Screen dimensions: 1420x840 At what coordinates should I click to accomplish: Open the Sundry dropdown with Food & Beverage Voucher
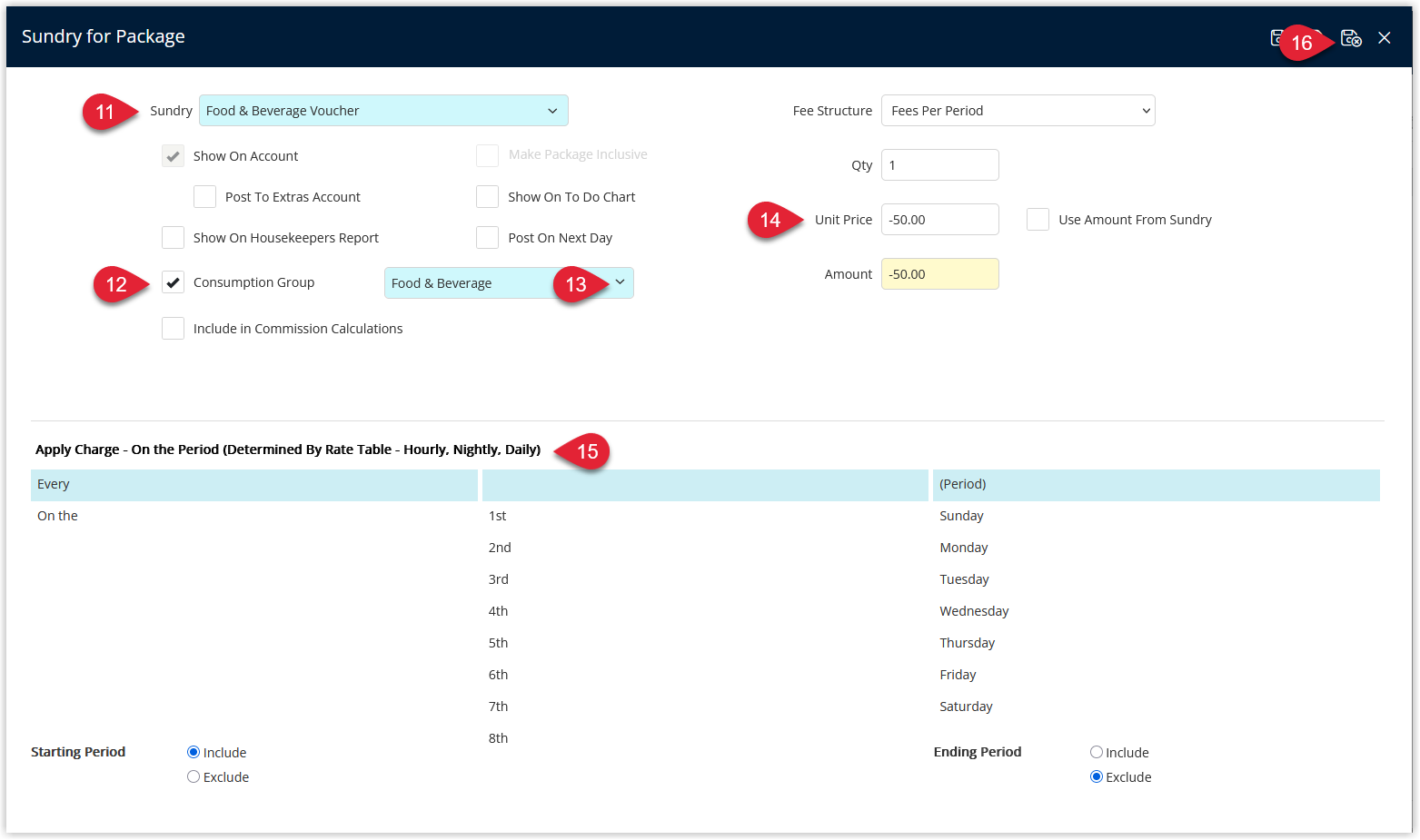point(383,111)
